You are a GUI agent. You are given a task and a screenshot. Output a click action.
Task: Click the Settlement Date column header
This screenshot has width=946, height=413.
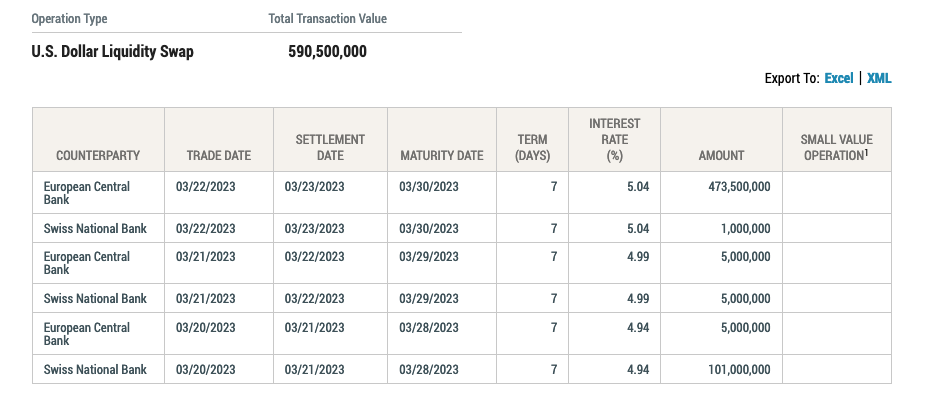point(330,147)
